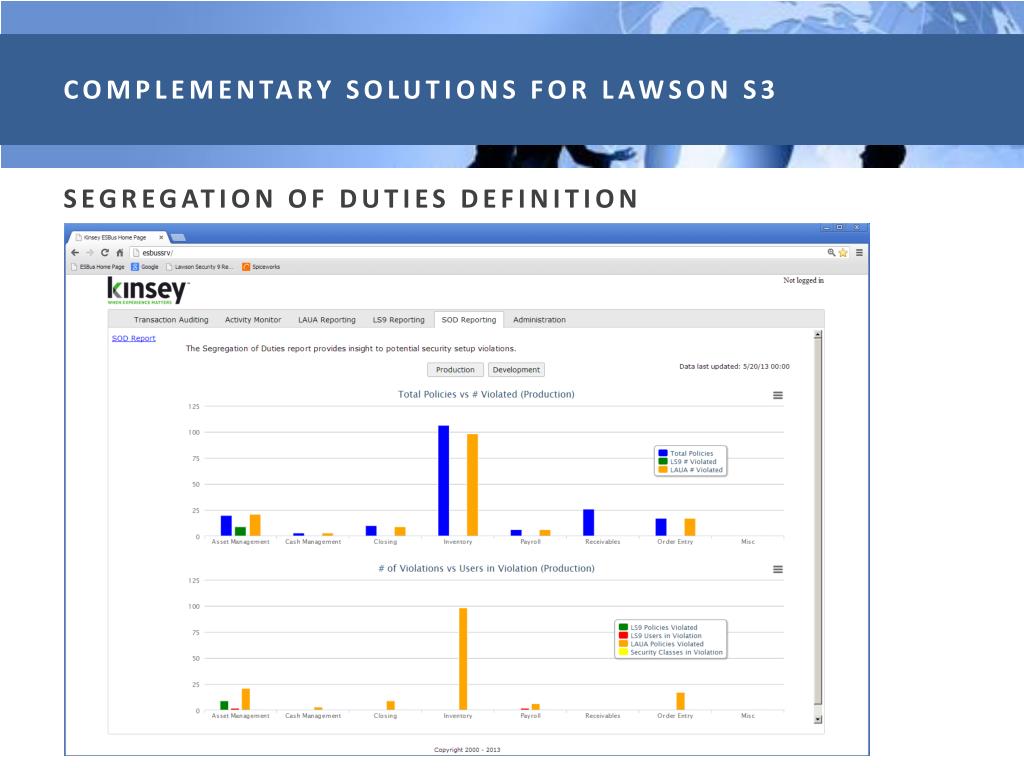Open the LS9 Reporting tab
The image size is (1024, 768).
point(398,320)
